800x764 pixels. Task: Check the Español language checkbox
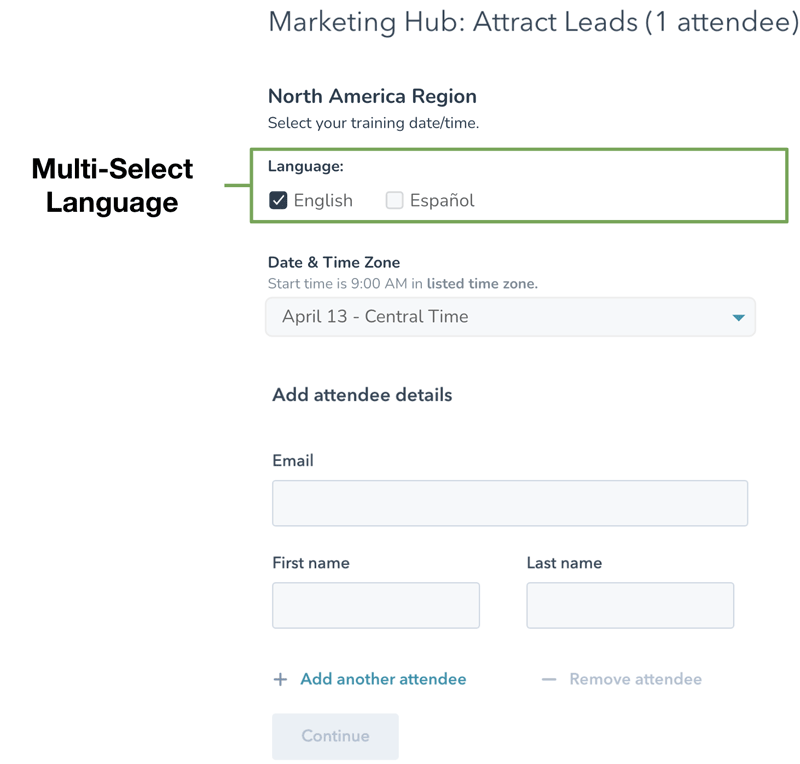tap(395, 200)
